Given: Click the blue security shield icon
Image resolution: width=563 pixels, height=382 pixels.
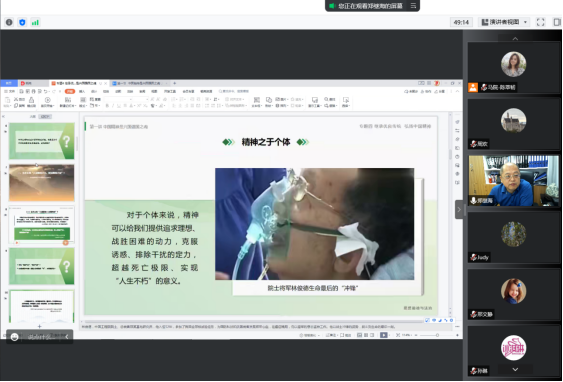Looking at the screenshot, I should tap(22, 22).
